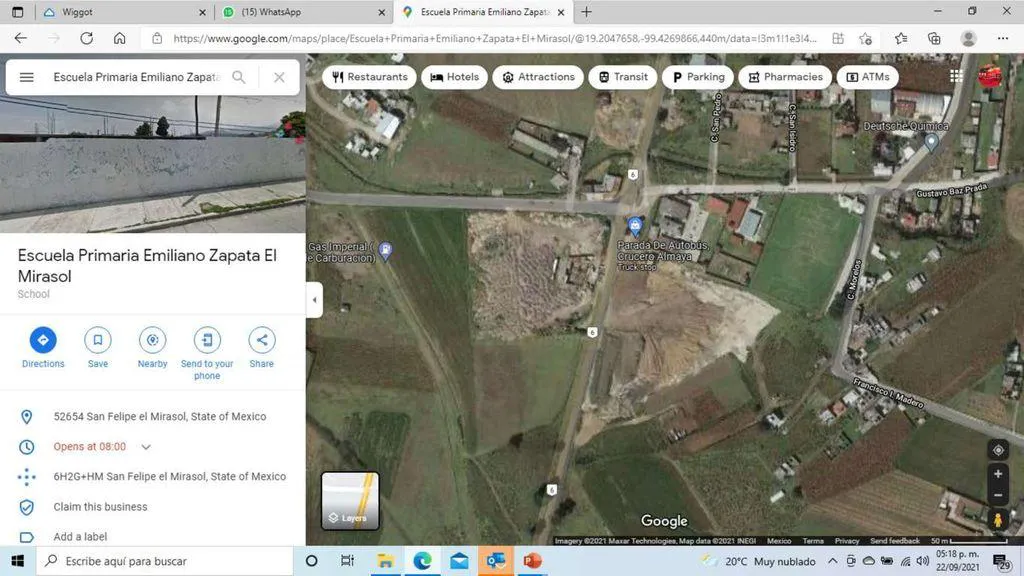Open the Terms link on the map footer
This screenshot has height=576, width=1024.
(812, 541)
